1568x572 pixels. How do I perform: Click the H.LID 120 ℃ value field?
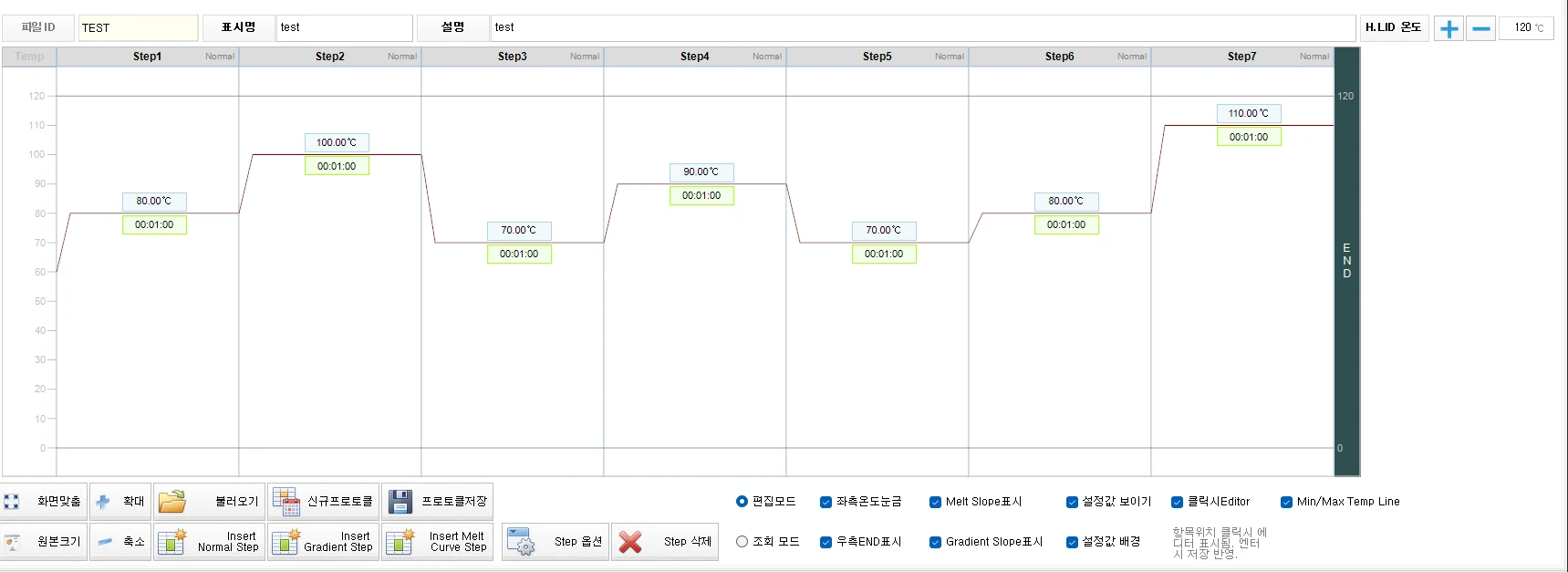click(1526, 28)
